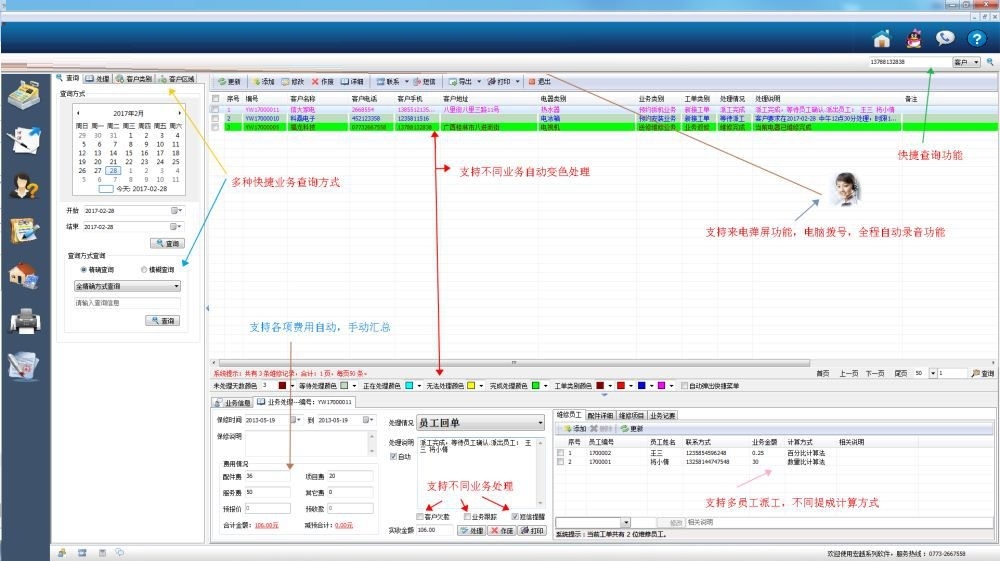Click the 短信 SMS toolbar button
The width and height of the screenshot is (1000, 561).
[424, 82]
